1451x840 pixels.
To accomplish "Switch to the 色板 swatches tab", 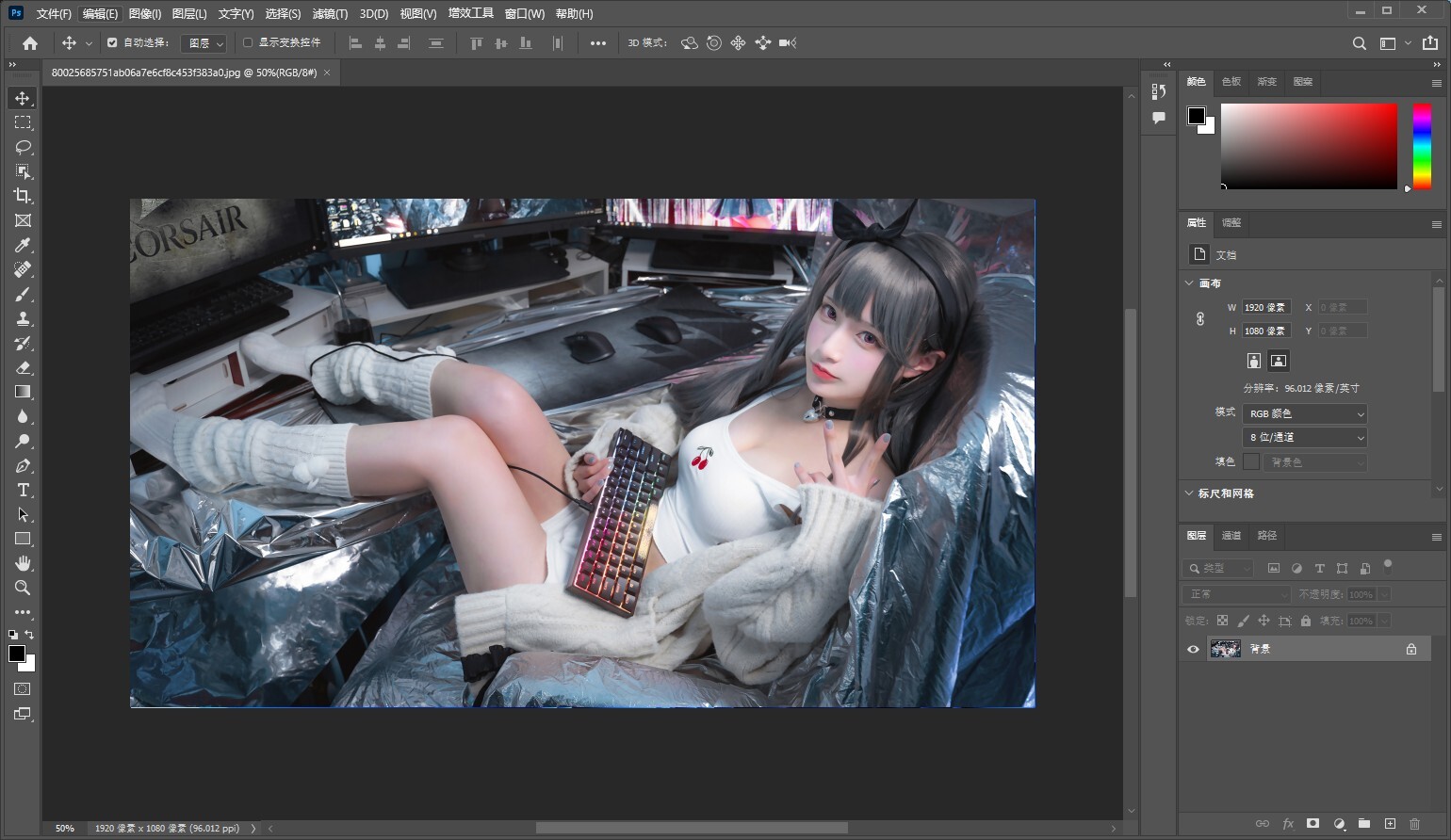I will (1231, 81).
